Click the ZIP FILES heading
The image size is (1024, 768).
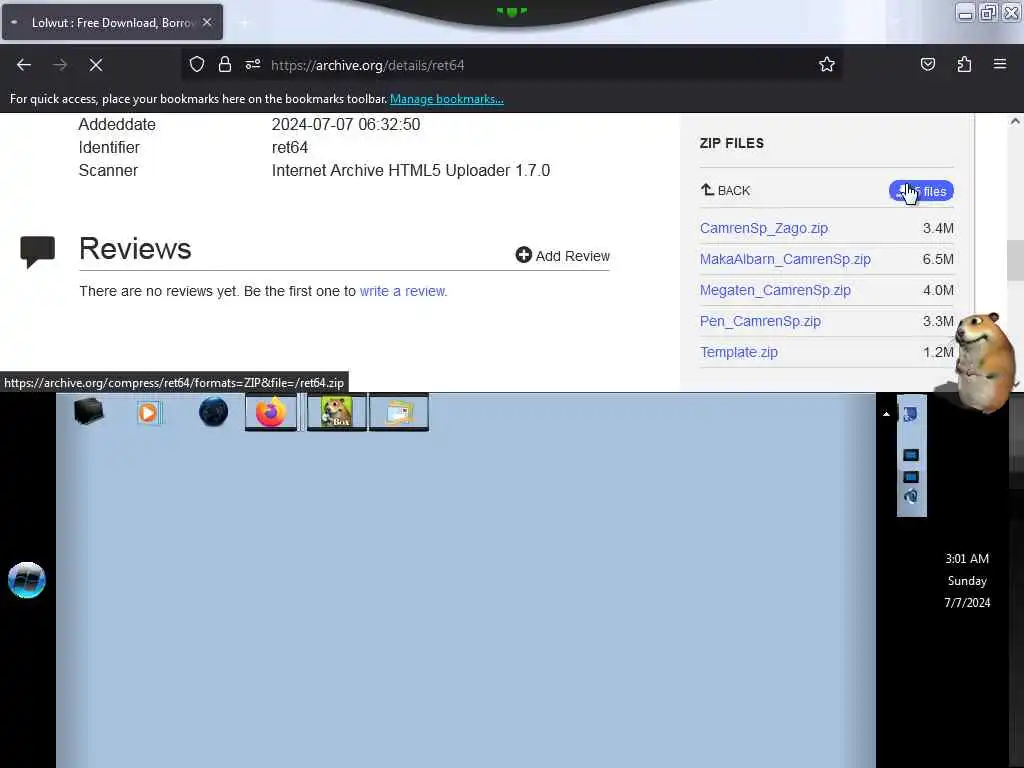(731, 143)
